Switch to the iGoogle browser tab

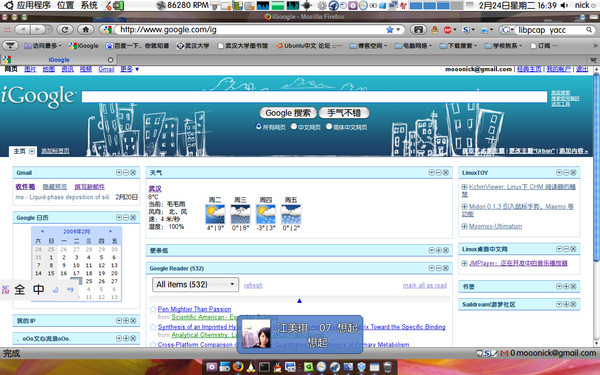pos(59,60)
